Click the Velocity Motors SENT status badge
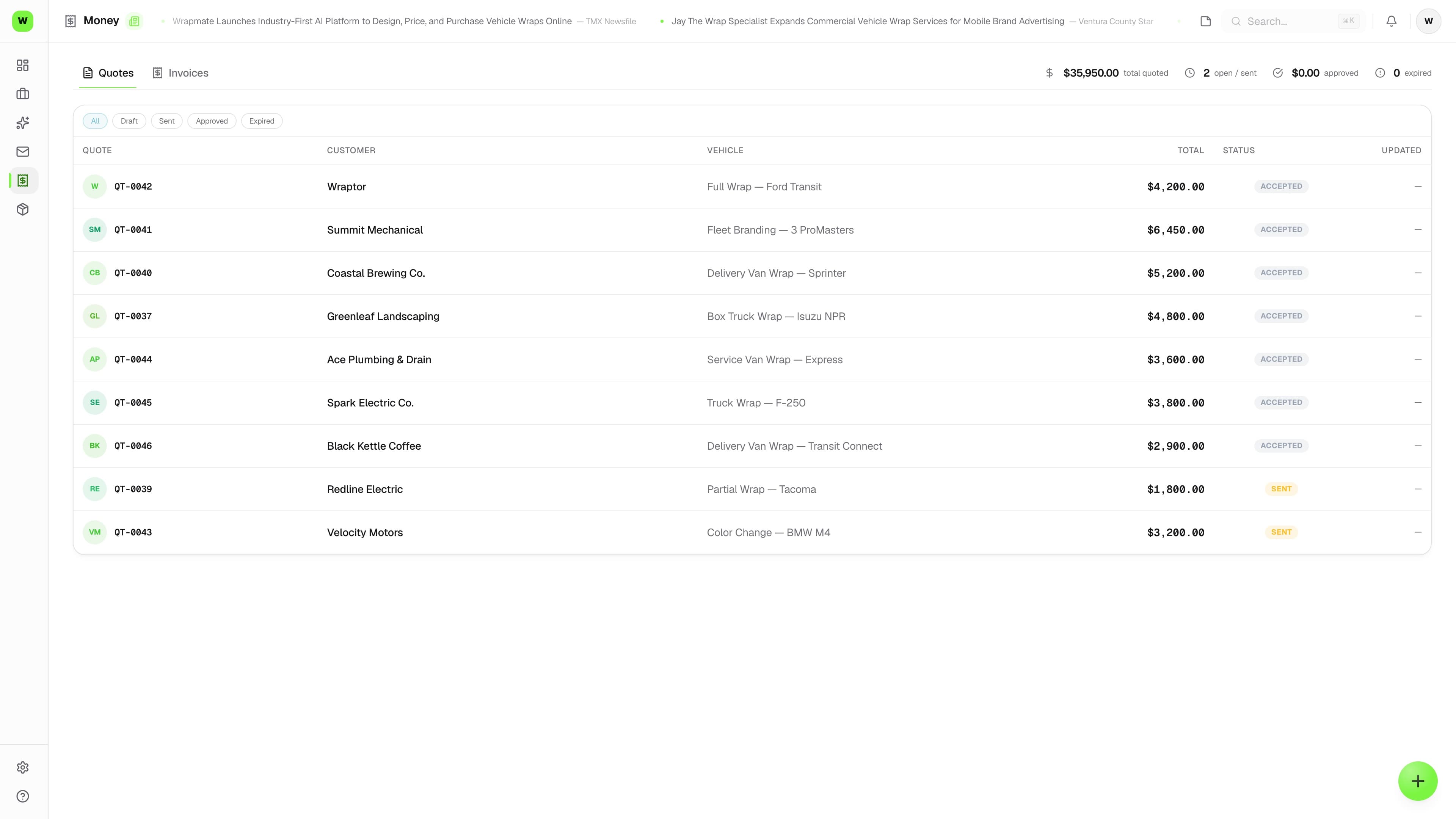This screenshot has width=1456, height=819. pos(1281,532)
